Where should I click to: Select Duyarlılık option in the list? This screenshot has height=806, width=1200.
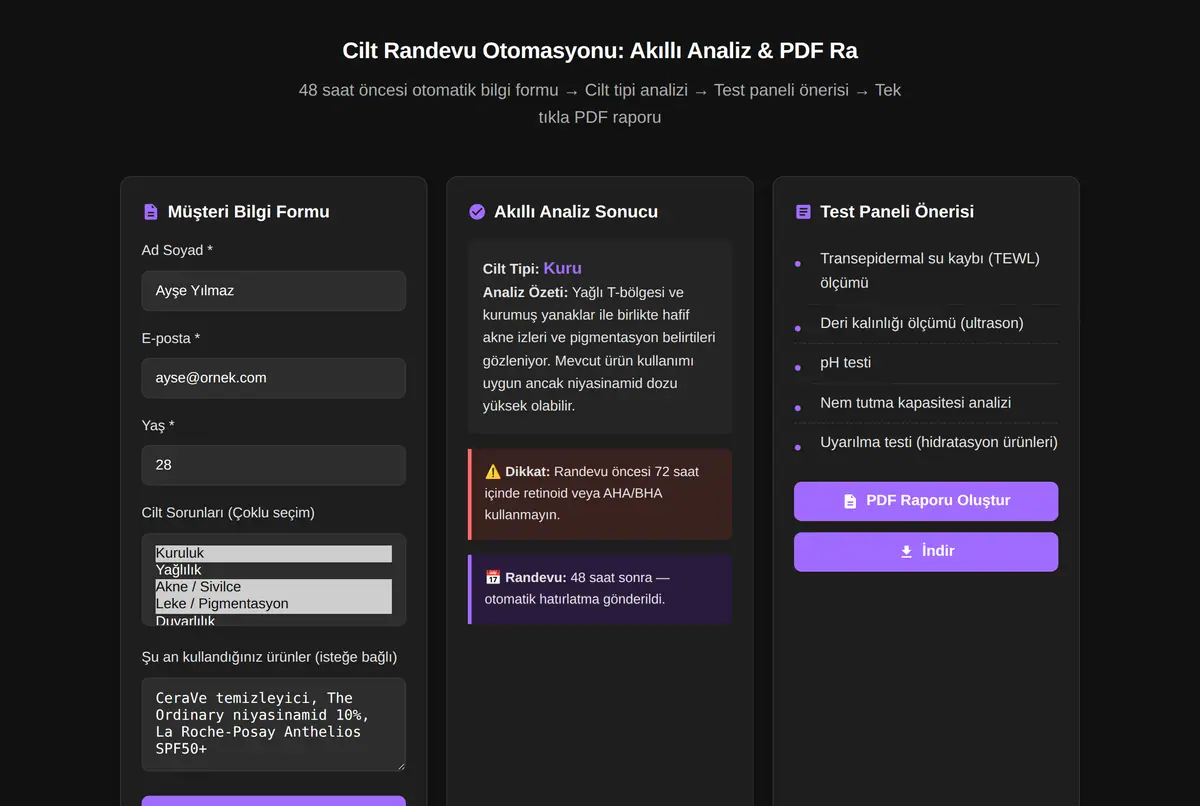pyautogui.click(x=273, y=620)
